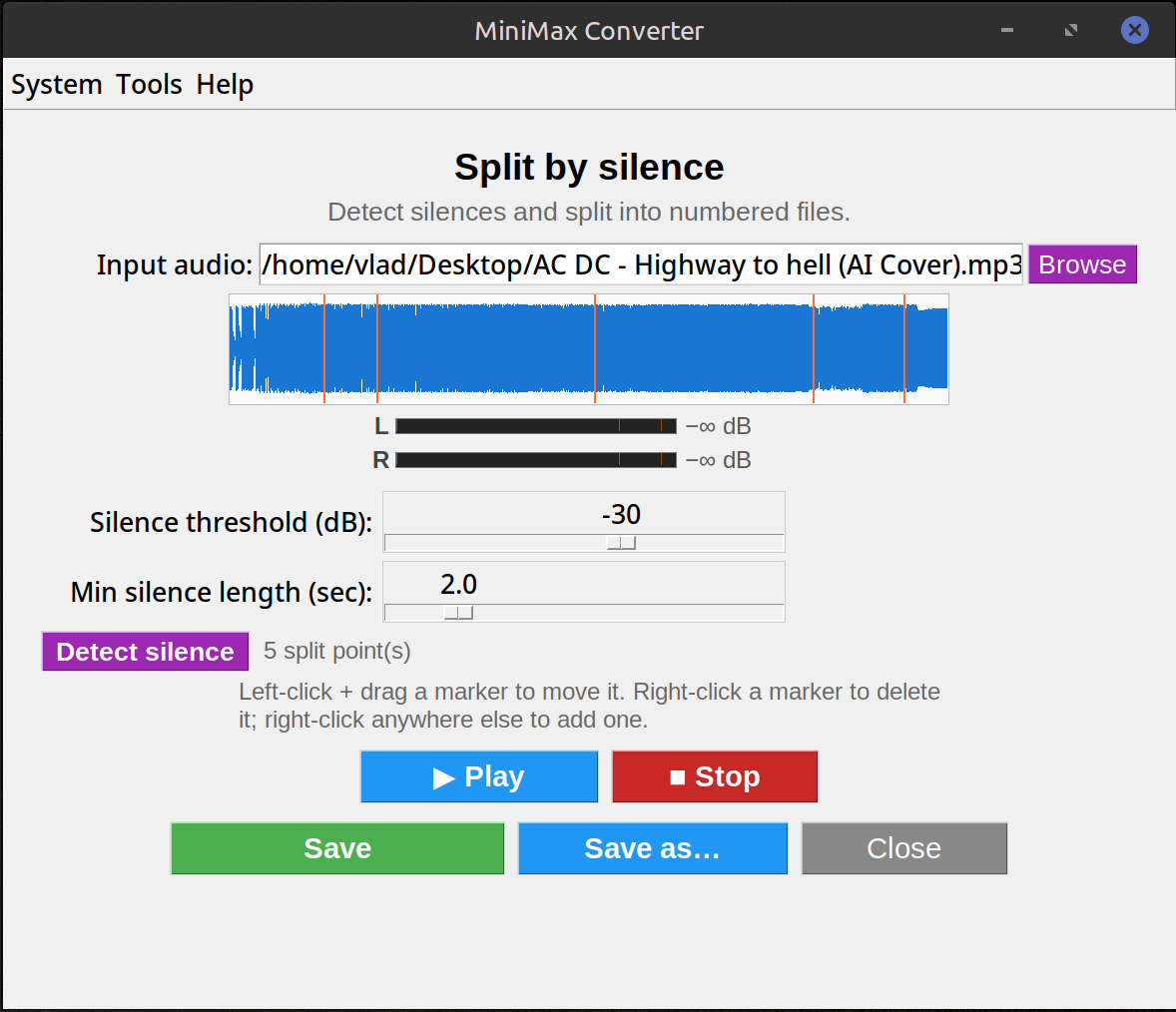Run Detect silence
This screenshot has height=1012, width=1176.
(145, 652)
